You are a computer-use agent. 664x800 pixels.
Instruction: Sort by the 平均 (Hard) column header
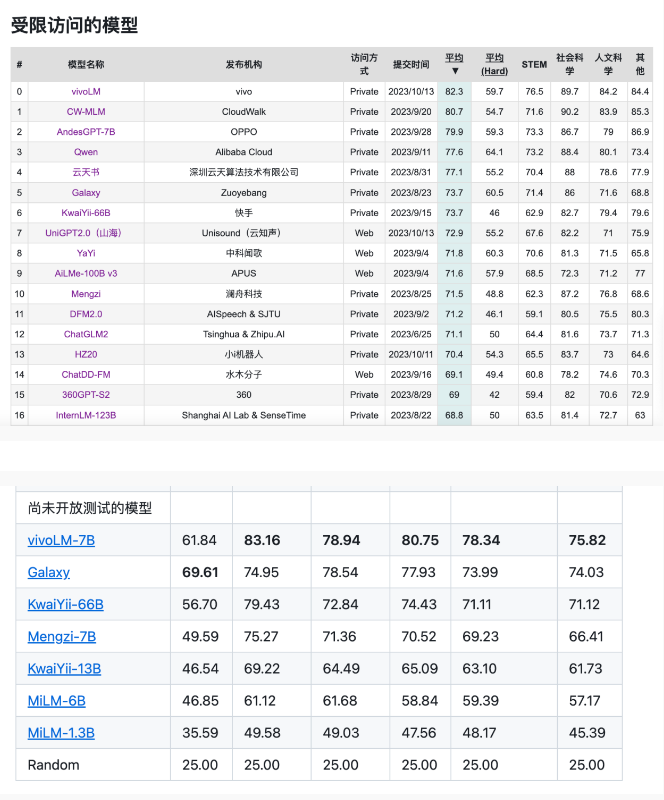coord(495,64)
